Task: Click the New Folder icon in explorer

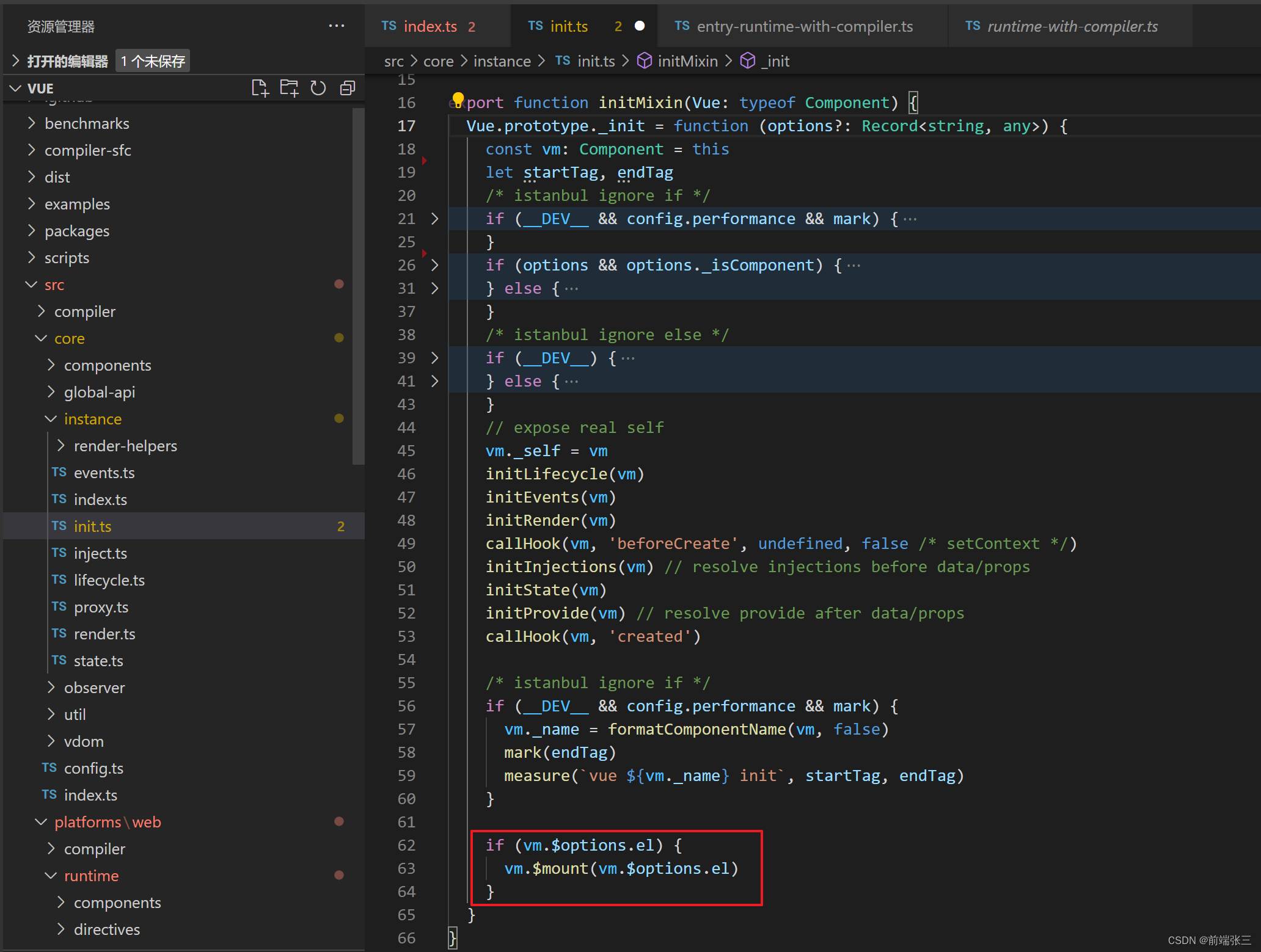Action: (x=289, y=89)
